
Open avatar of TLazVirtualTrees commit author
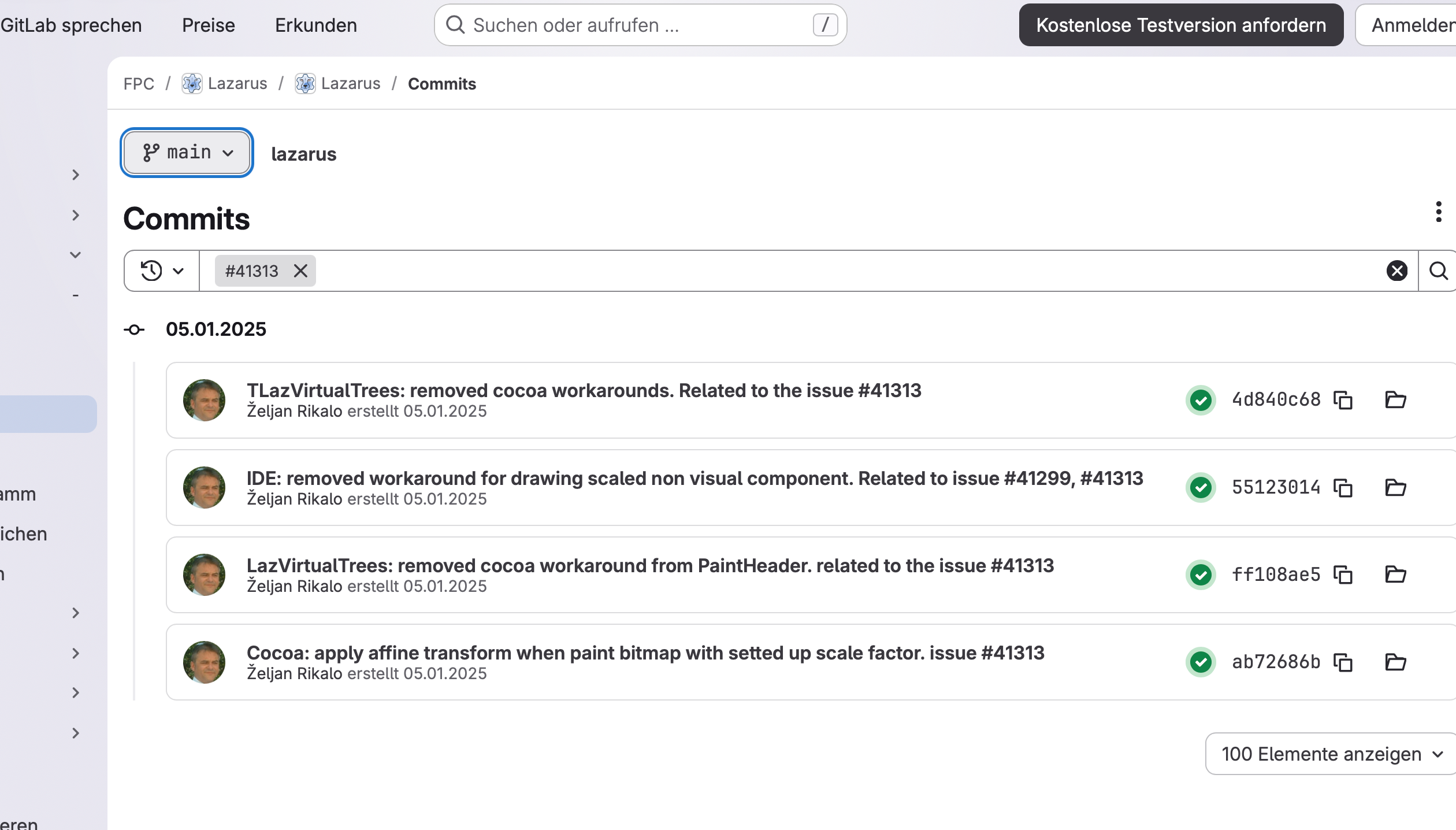point(204,400)
